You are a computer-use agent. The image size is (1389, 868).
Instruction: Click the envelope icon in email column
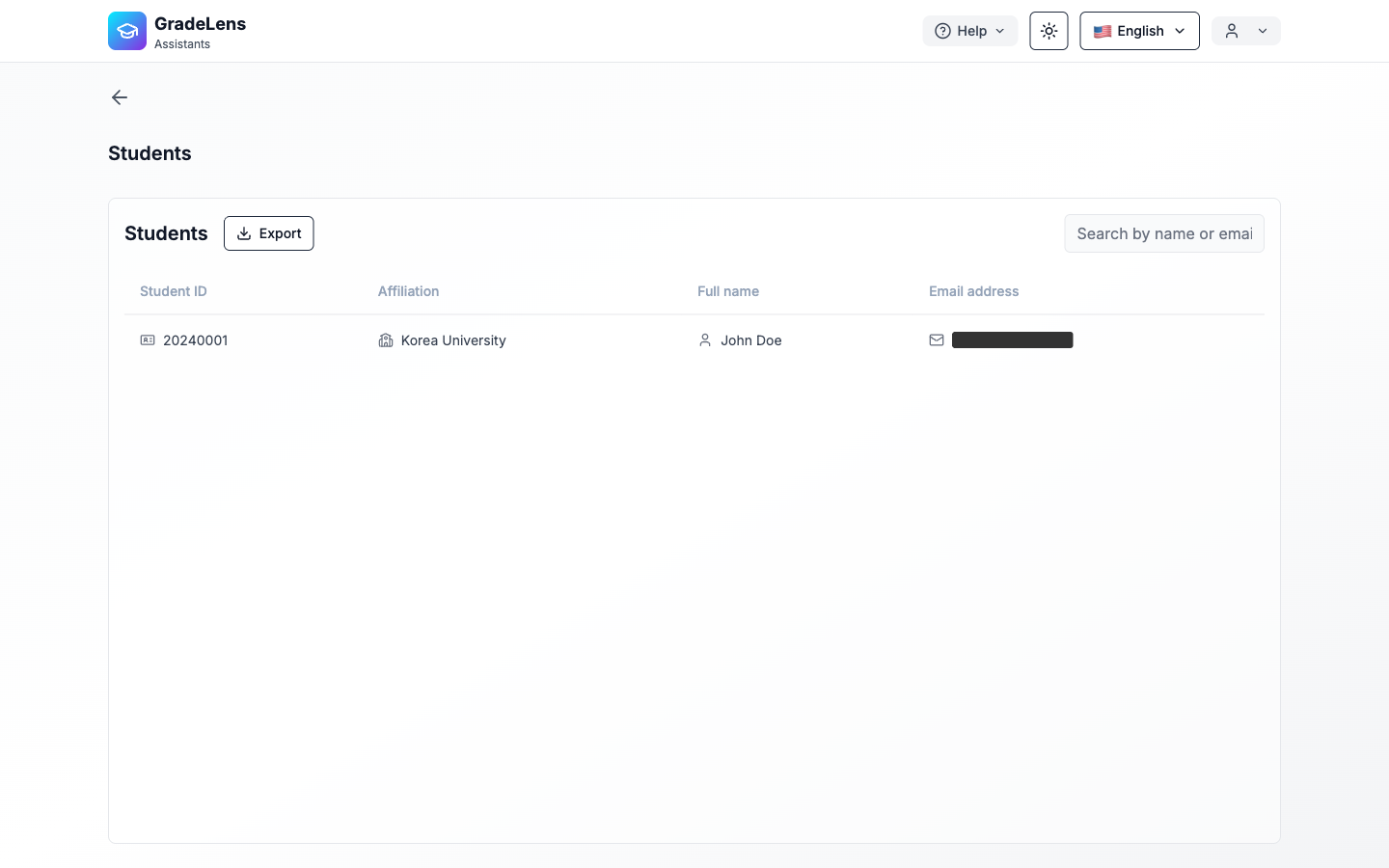(x=937, y=340)
